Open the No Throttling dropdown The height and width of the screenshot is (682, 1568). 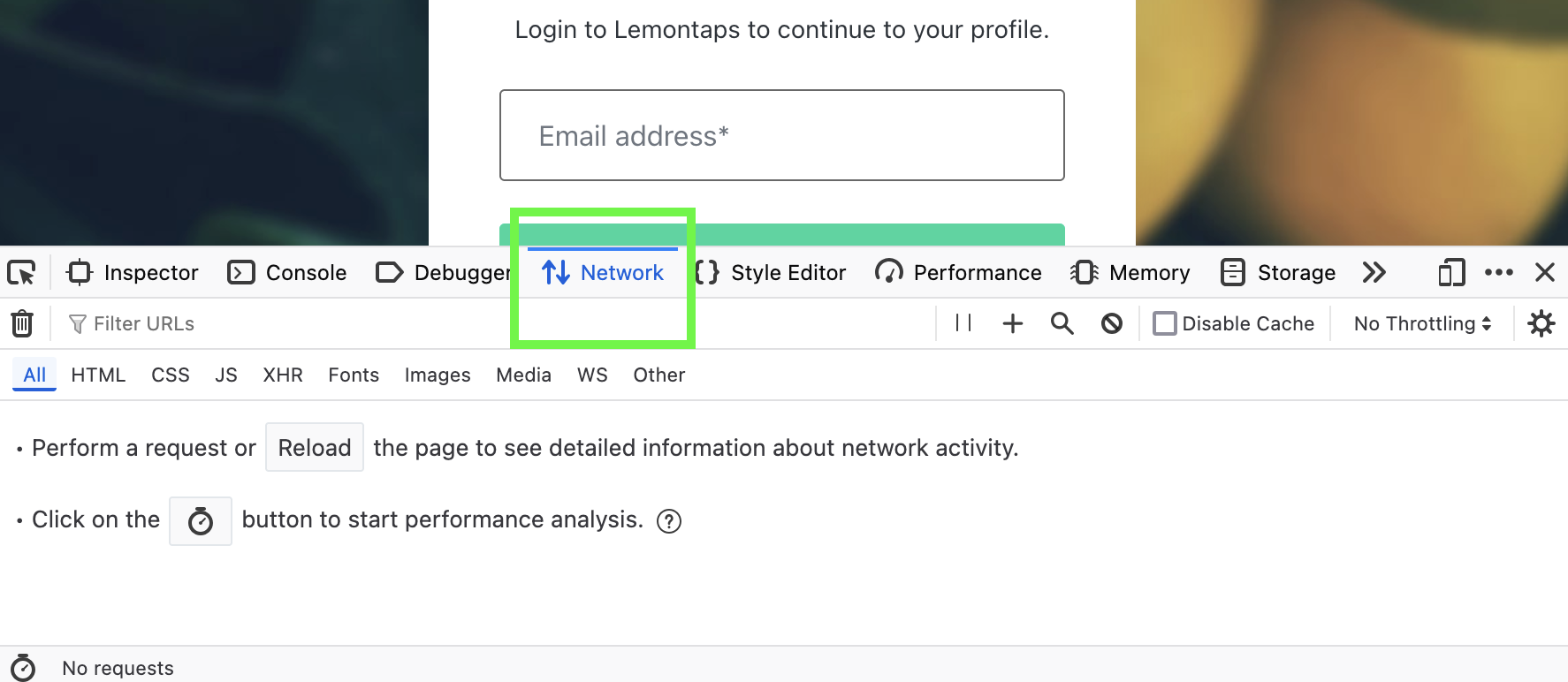click(x=1422, y=324)
